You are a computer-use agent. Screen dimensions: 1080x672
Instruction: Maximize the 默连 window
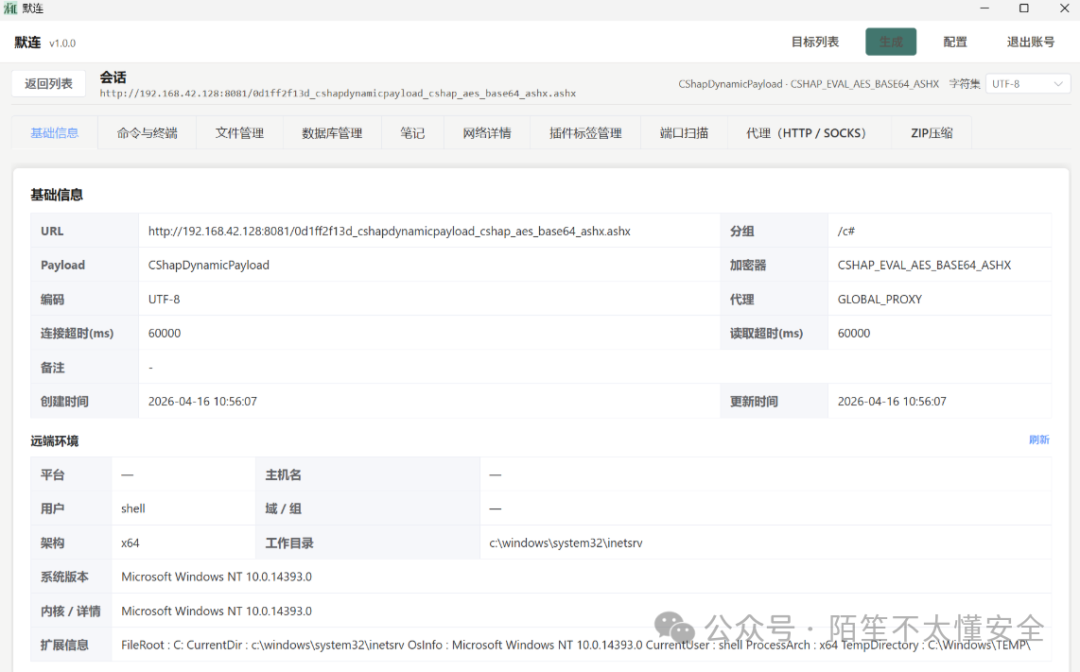coord(1024,8)
